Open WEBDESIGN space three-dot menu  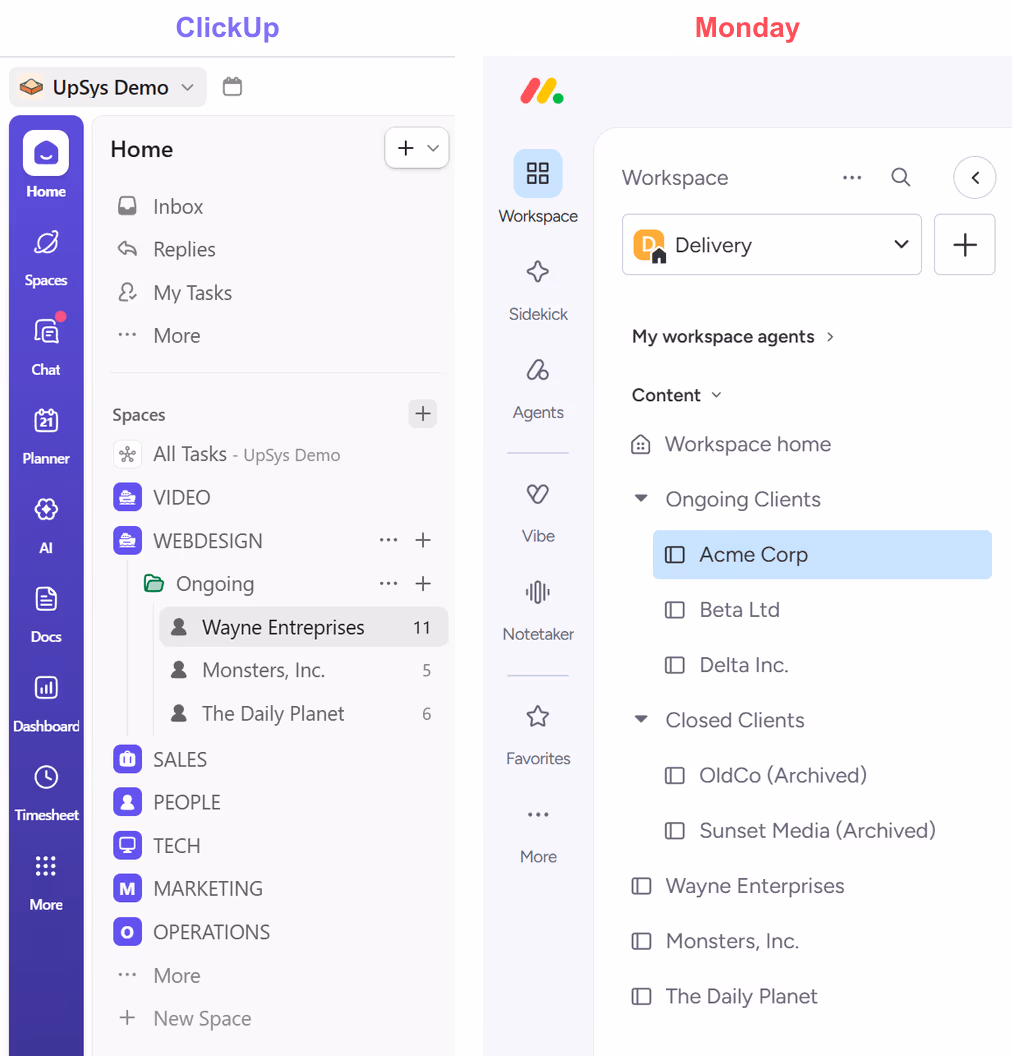389,540
